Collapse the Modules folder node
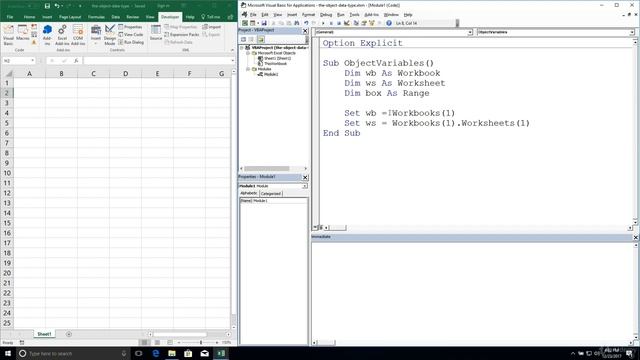Image resolution: width=640 pixels, height=360 pixels. (x=248, y=69)
